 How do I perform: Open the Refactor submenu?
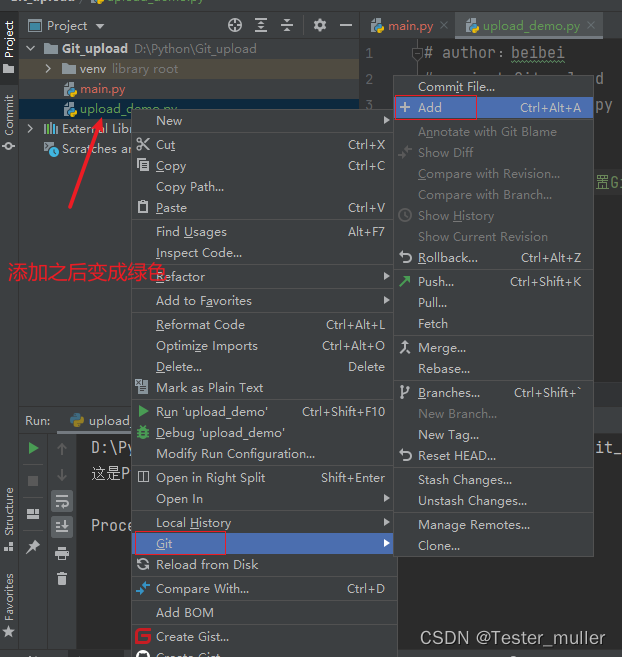click(262, 277)
